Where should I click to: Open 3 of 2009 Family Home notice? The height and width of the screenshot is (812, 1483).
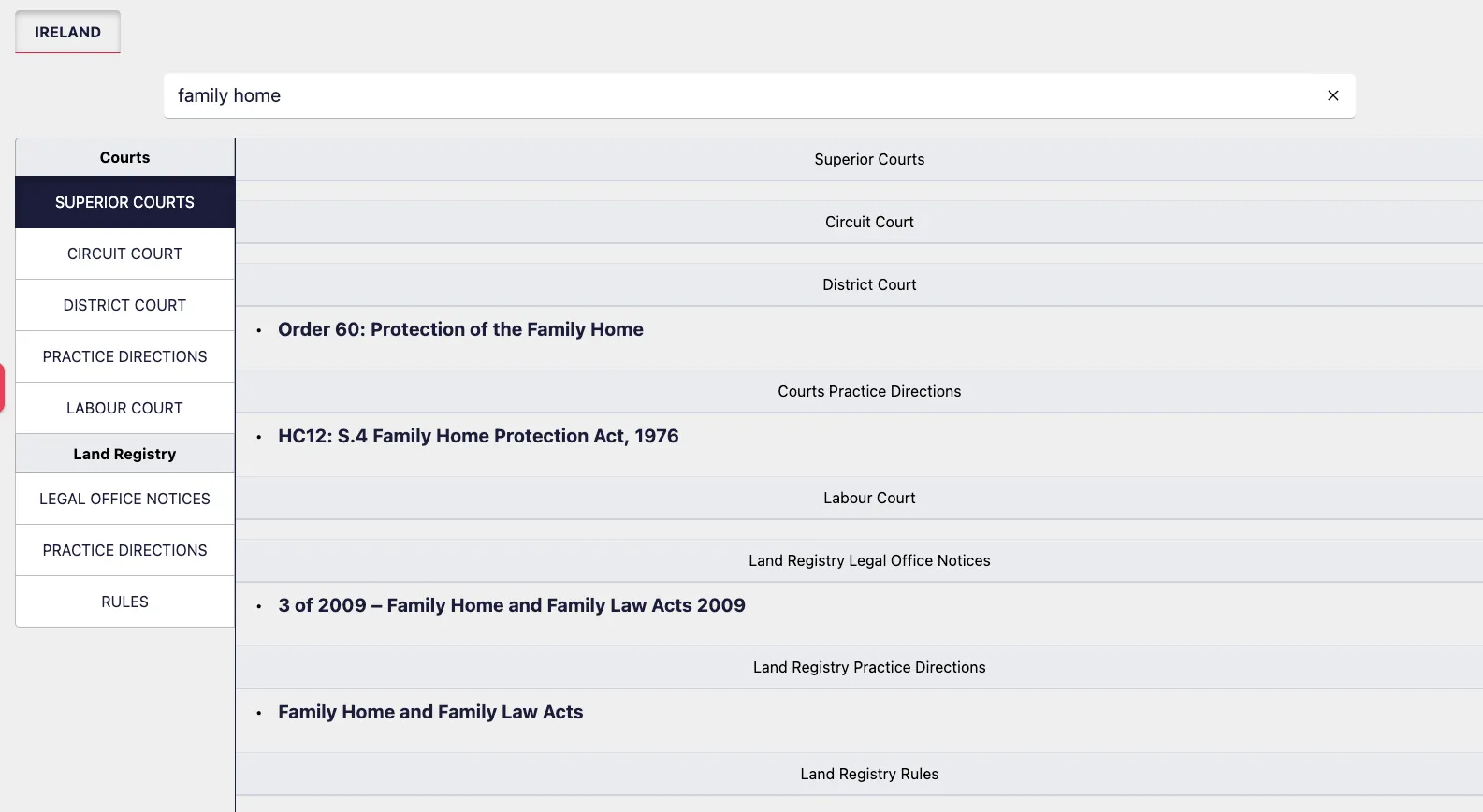click(511, 605)
